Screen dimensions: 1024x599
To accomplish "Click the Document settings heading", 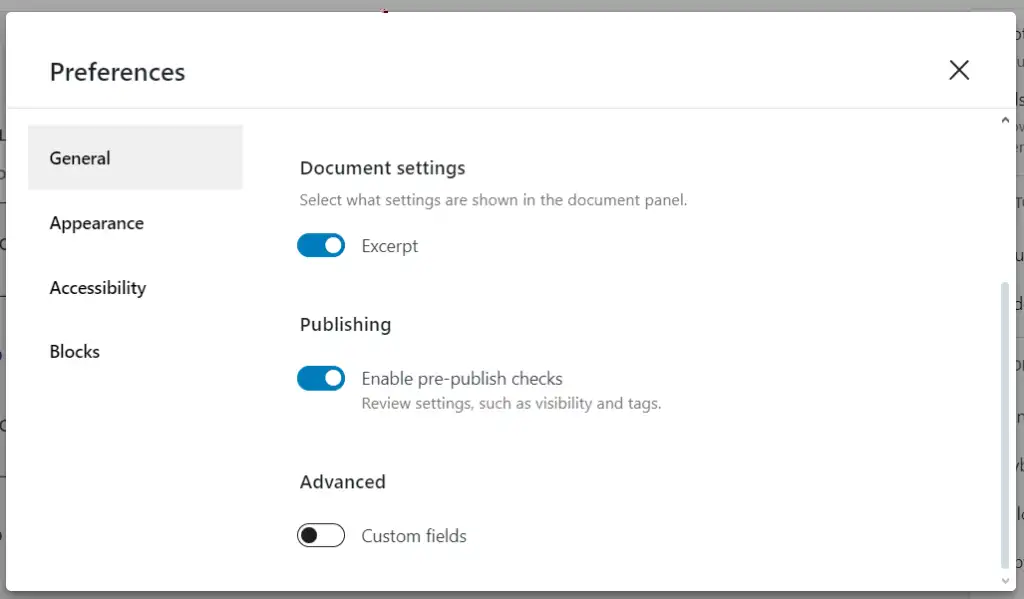I will click(383, 168).
